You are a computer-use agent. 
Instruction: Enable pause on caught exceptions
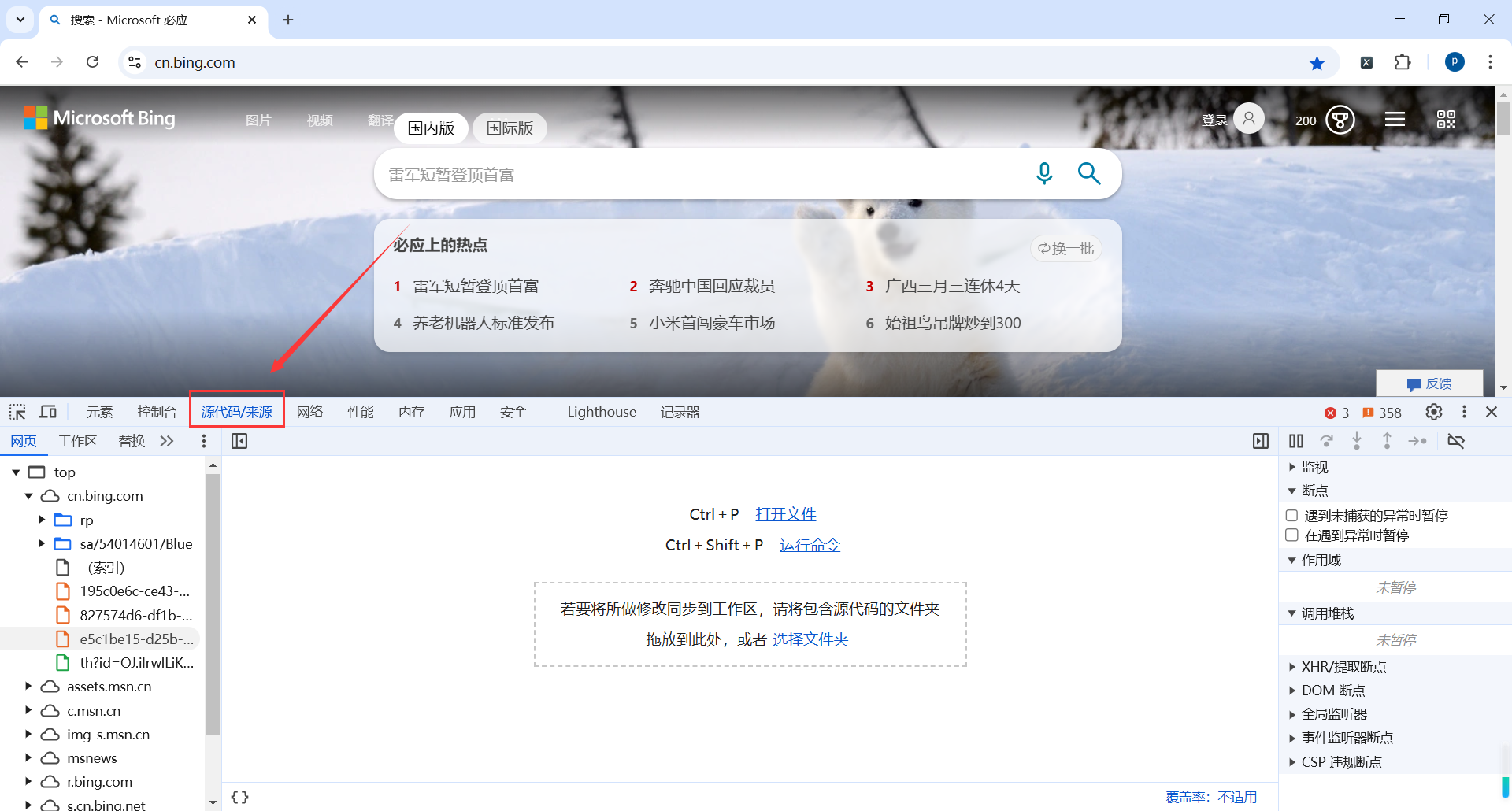[1291, 535]
